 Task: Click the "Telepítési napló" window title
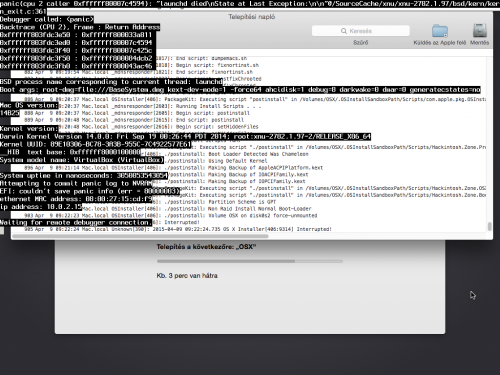coord(252,17)
